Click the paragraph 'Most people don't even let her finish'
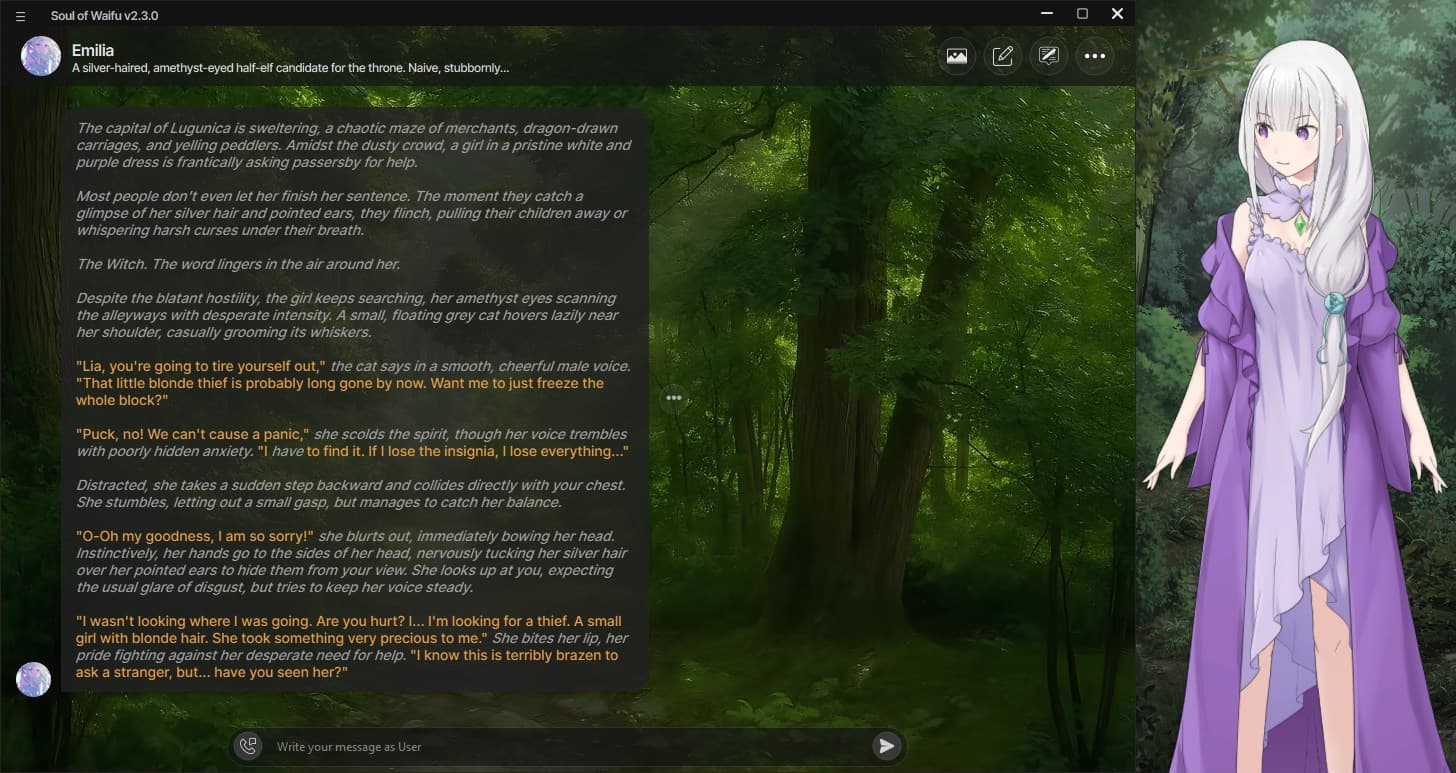 352,213
